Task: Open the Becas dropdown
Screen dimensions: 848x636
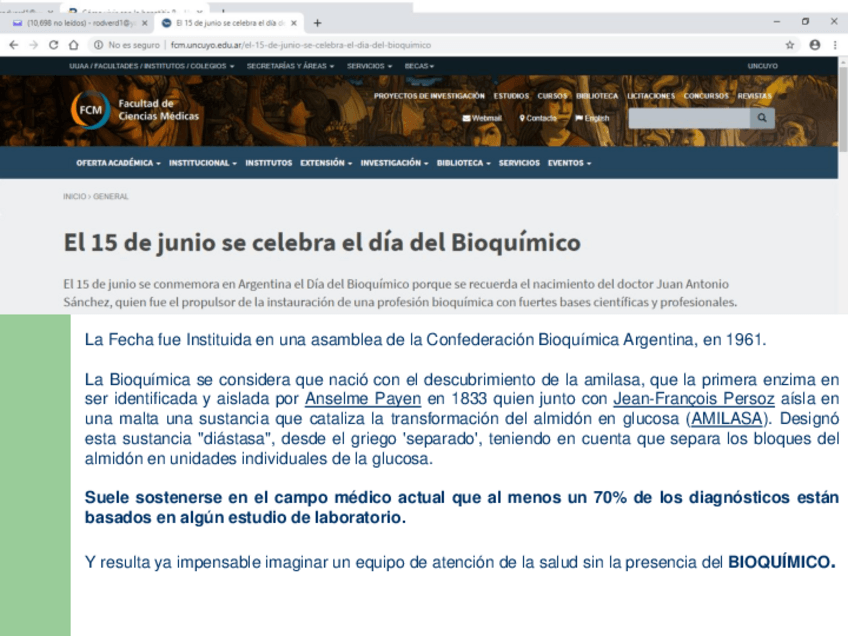Action: [x=419, y=66]
